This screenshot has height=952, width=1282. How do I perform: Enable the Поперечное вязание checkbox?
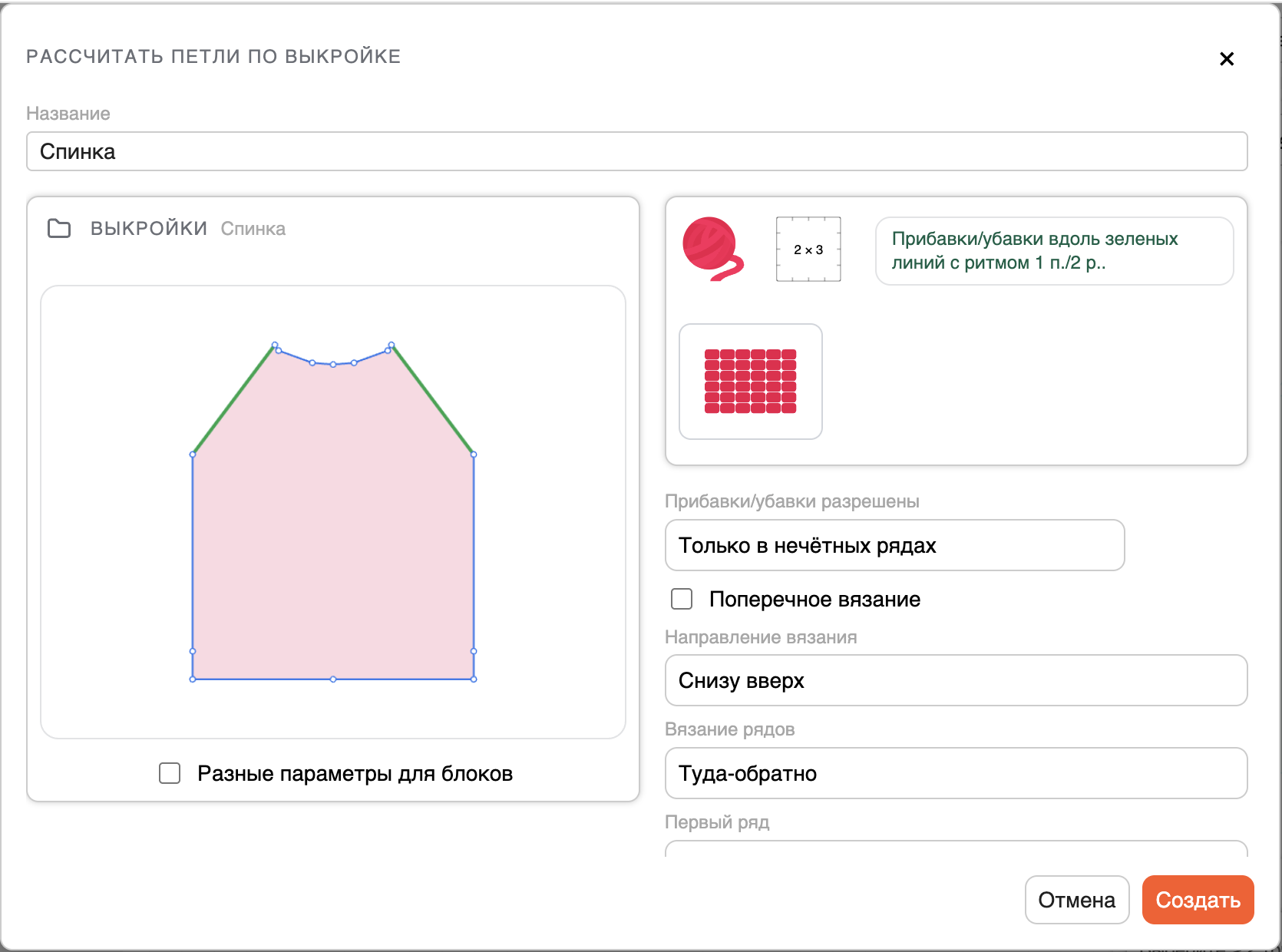(682, 599)
